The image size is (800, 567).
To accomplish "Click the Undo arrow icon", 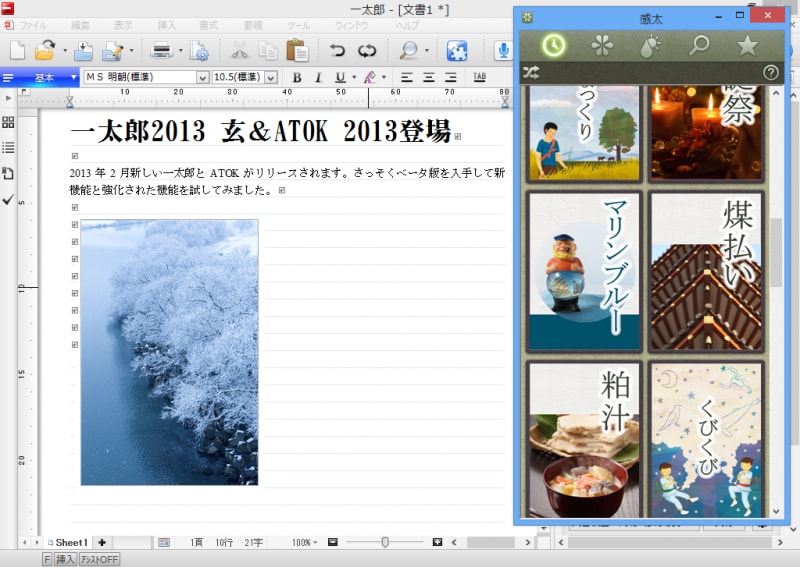I will [x=337, y=50].
